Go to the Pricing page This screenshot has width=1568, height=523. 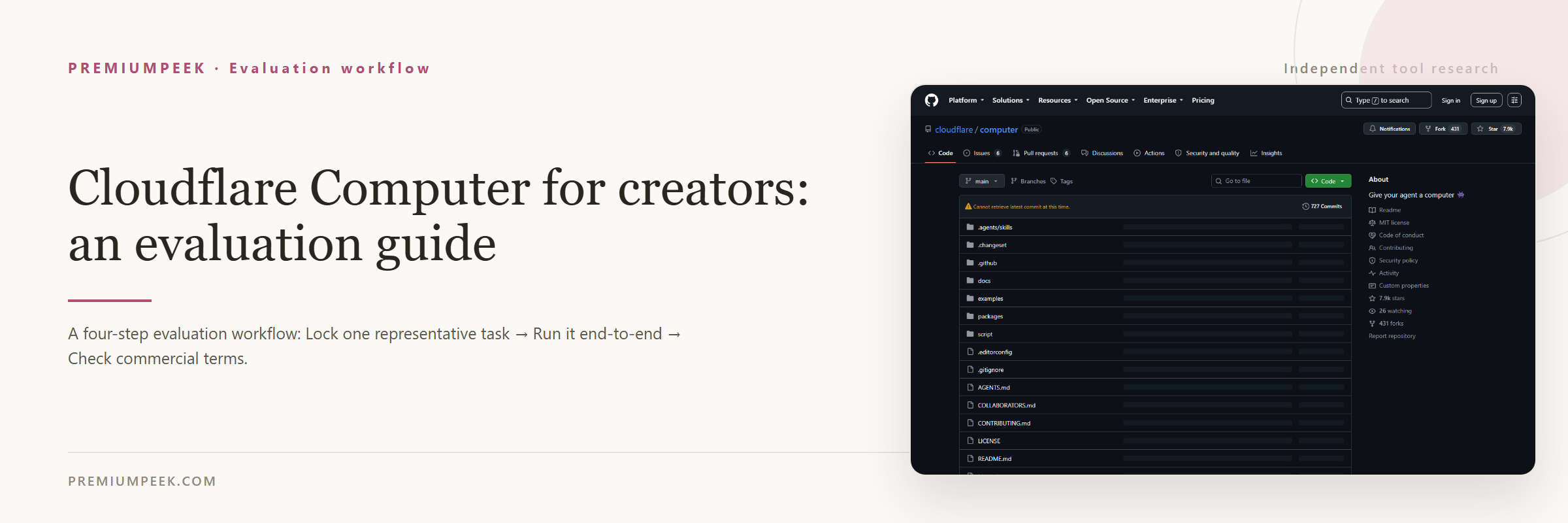point(1203,100)
